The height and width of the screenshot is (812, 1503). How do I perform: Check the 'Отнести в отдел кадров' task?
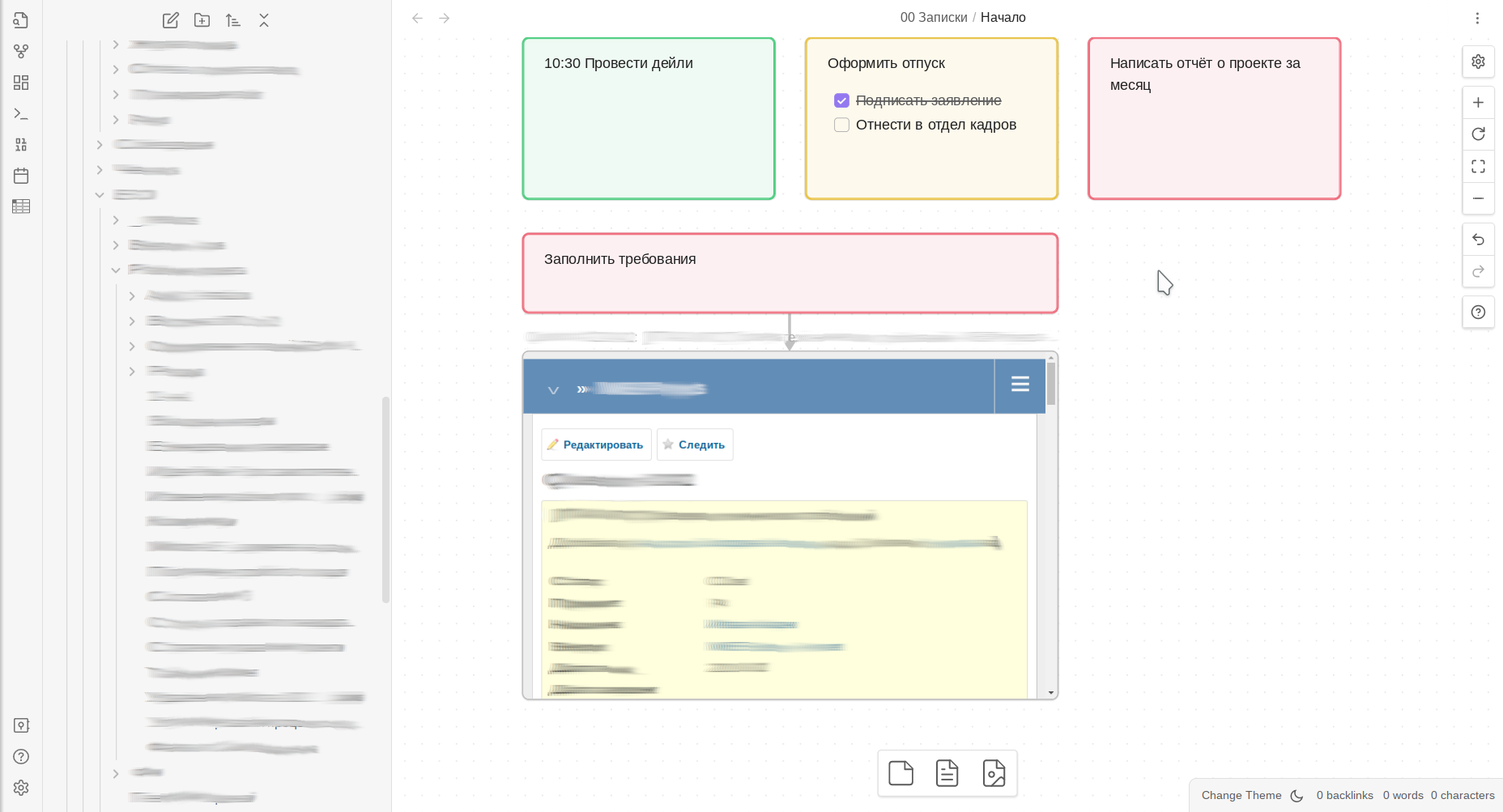pos(841,125)
